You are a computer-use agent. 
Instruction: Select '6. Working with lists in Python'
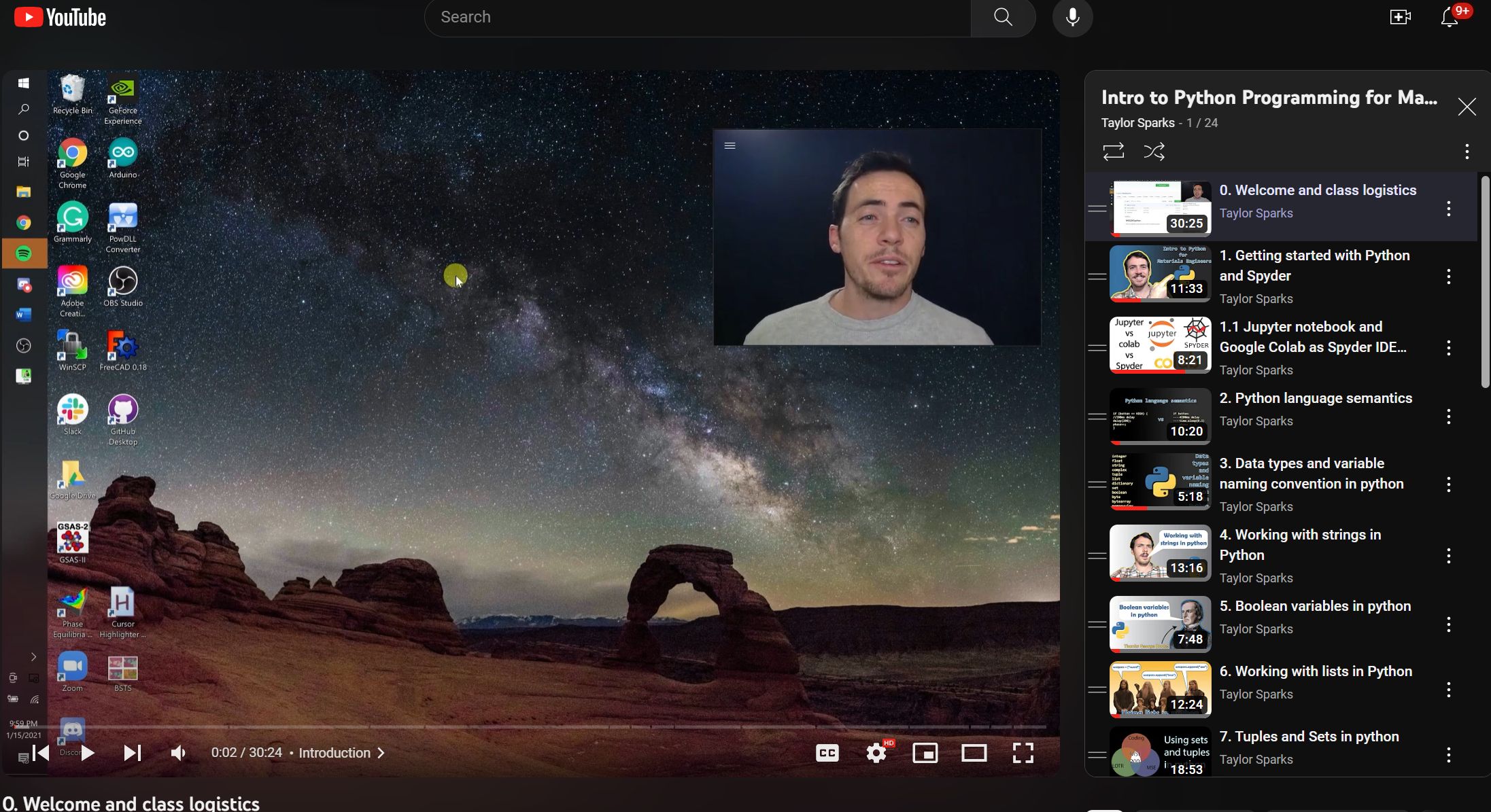(x=1315, y=671)
